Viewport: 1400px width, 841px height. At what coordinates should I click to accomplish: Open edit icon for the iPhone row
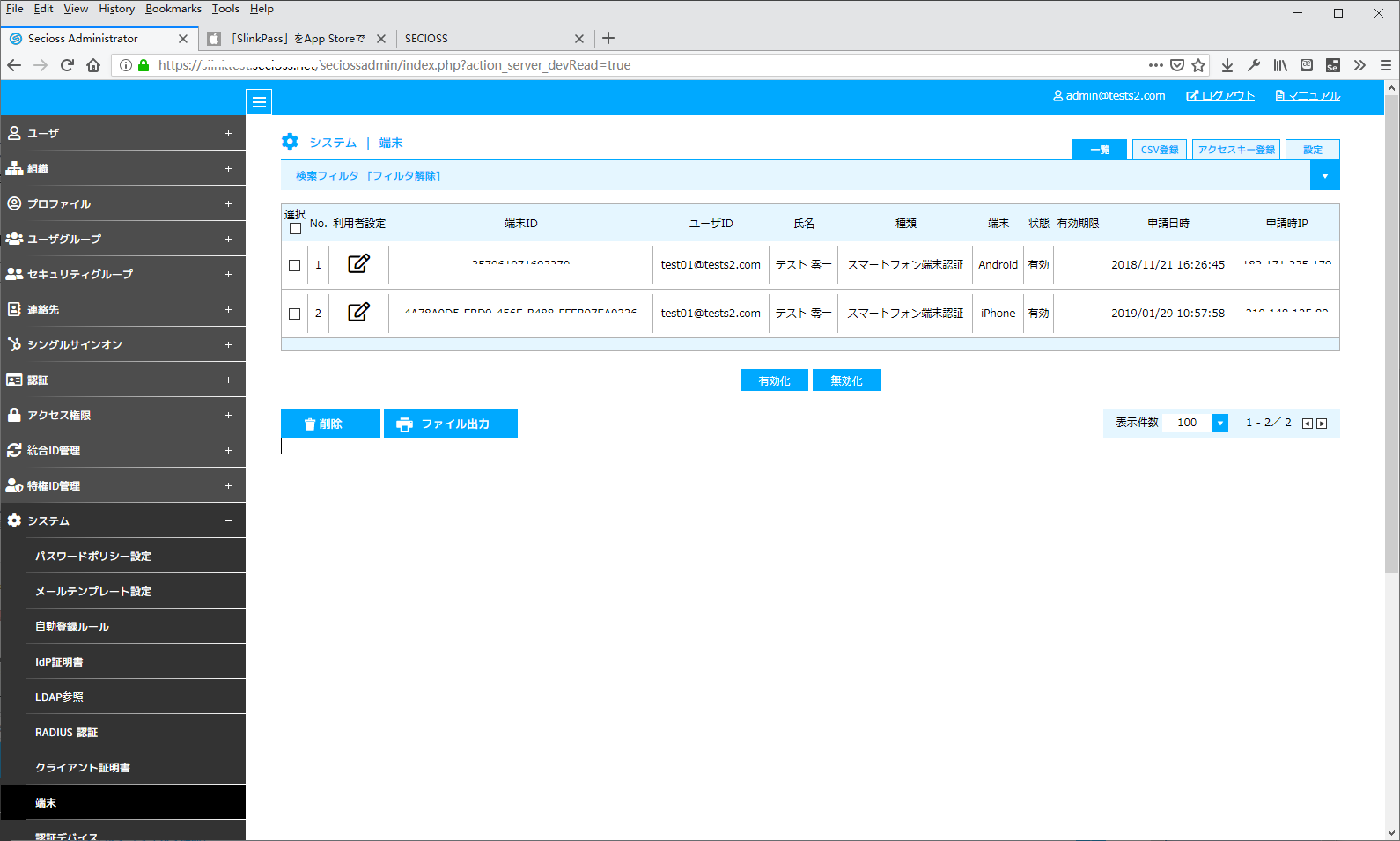point(358,313)
